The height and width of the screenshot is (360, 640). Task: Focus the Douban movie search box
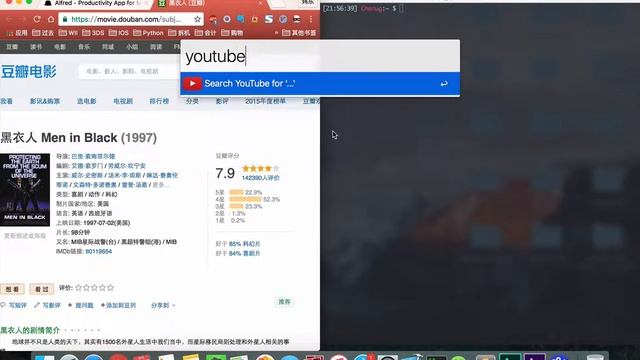coord(129,71)
